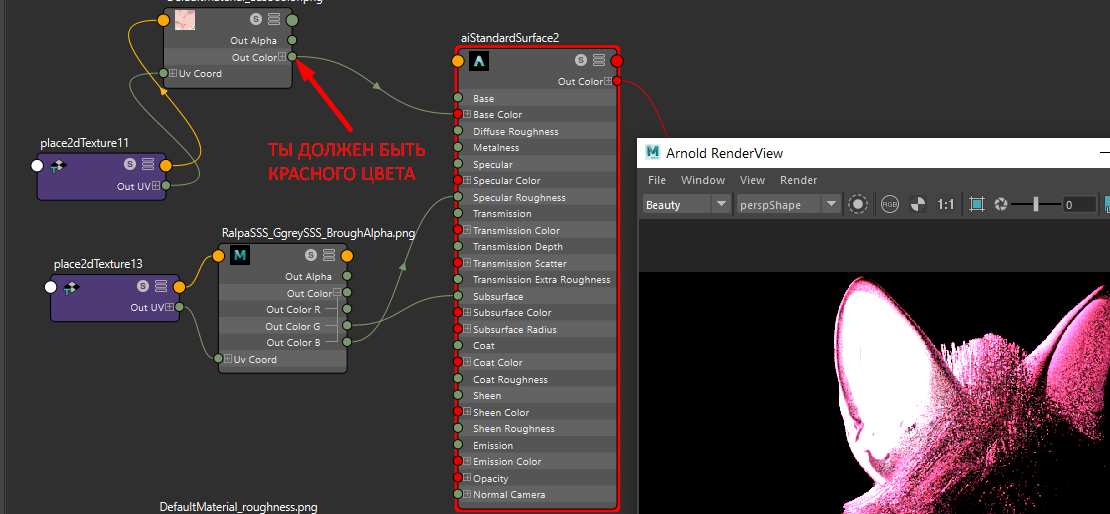Screen dimensions: 1110x514
Task: Click the Out Color R port on RalpaSSS node
Action: [x=347, y=309]
